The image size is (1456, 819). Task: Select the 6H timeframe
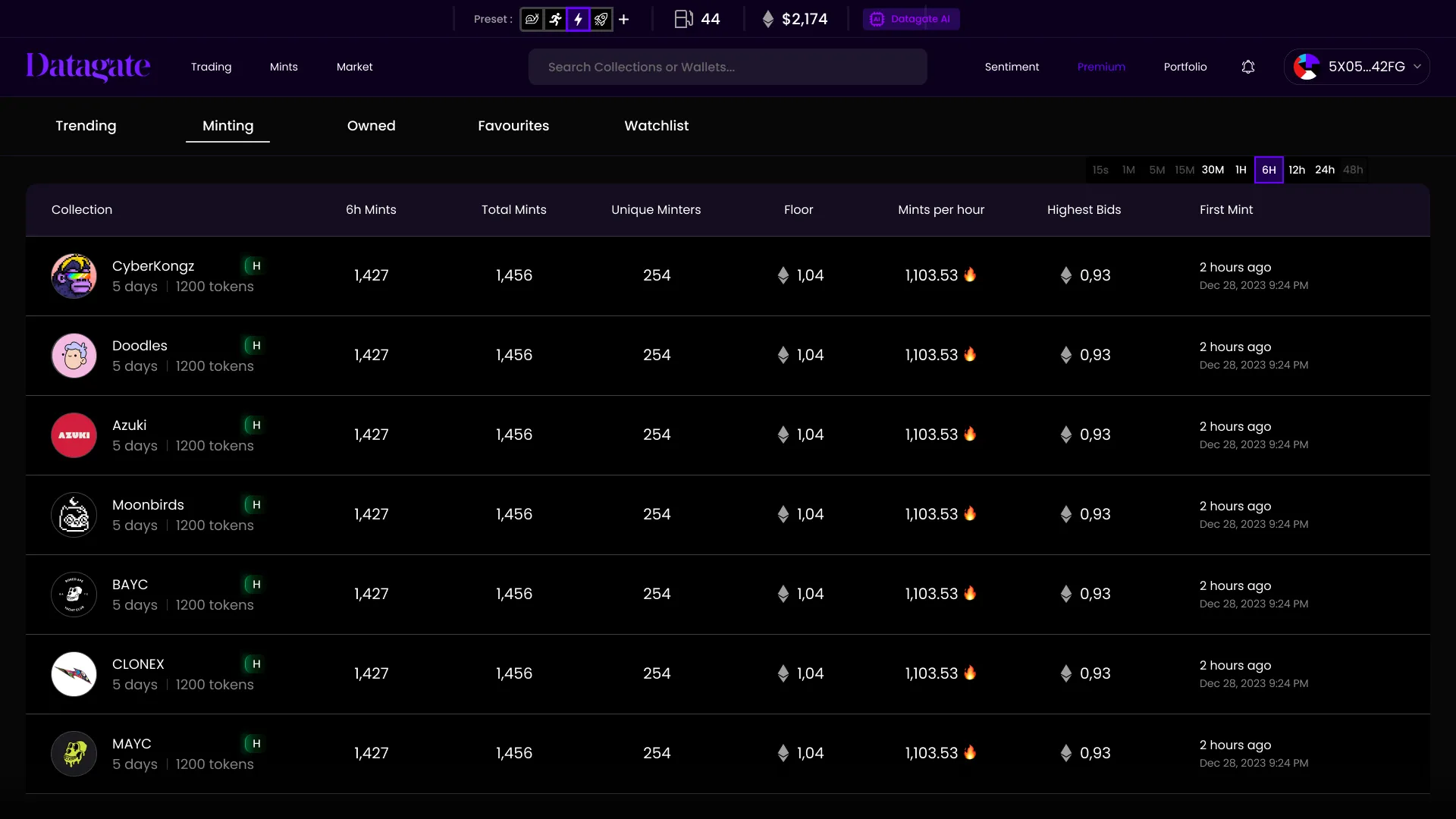point(1269,170)
